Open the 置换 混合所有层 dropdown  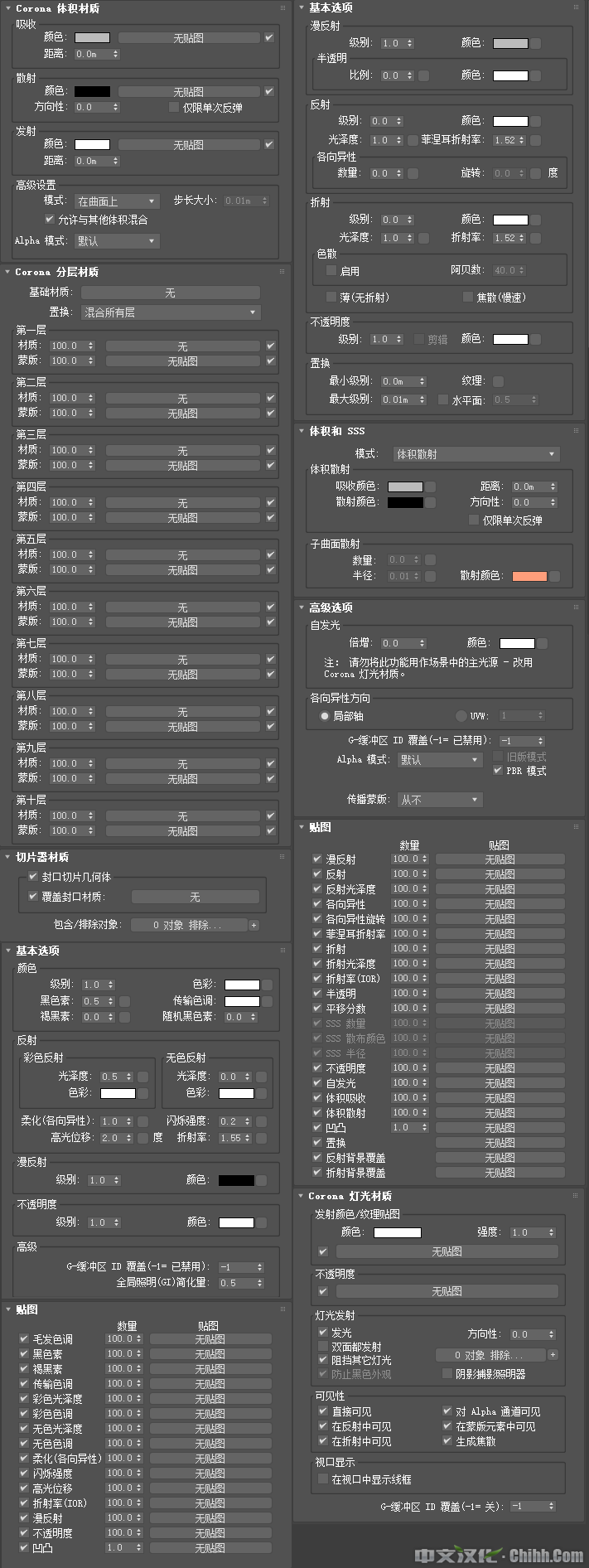click(x=170, y=312)
